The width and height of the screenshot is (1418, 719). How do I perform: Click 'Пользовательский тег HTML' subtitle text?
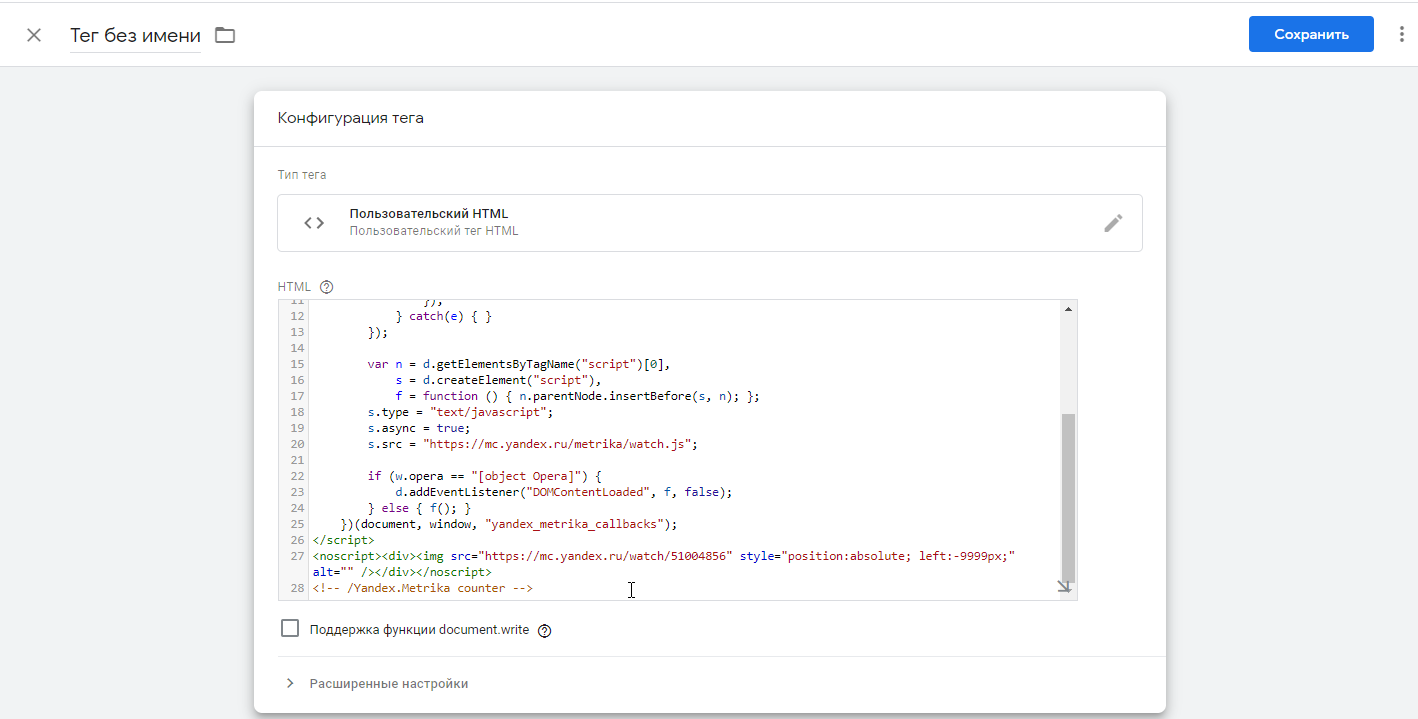[x=434, y=231]
